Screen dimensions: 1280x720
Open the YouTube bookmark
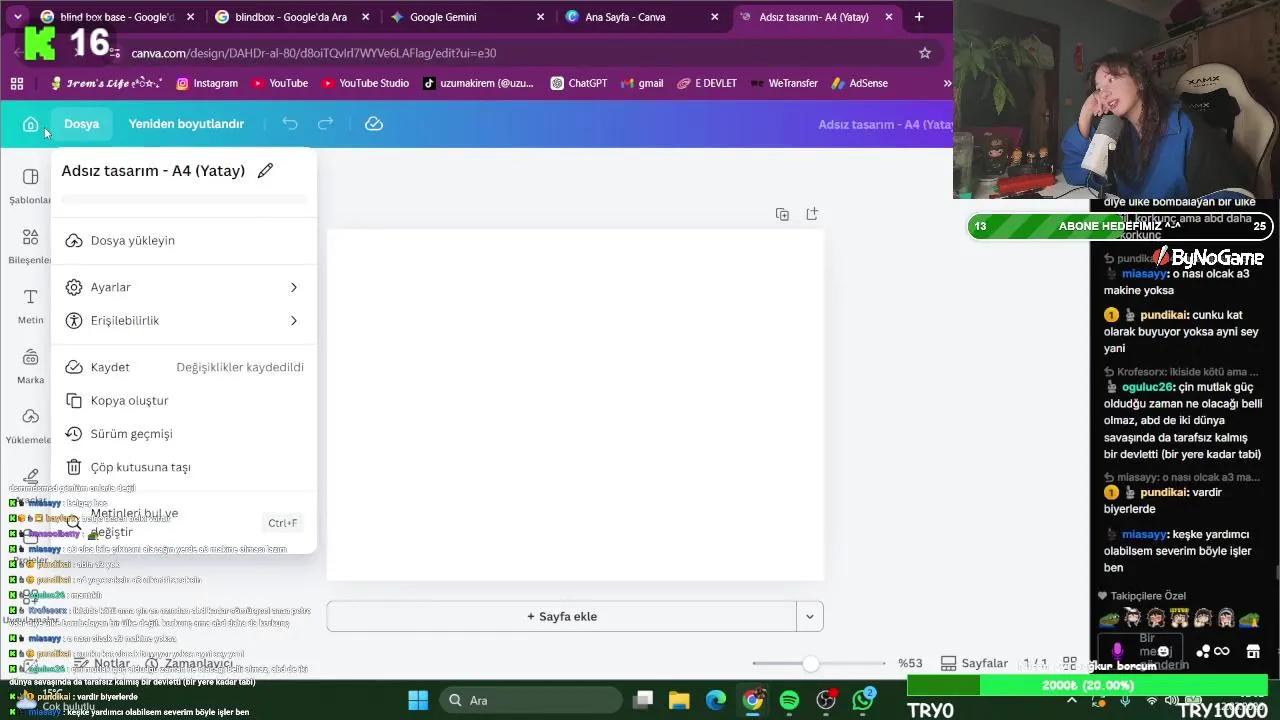280,83
